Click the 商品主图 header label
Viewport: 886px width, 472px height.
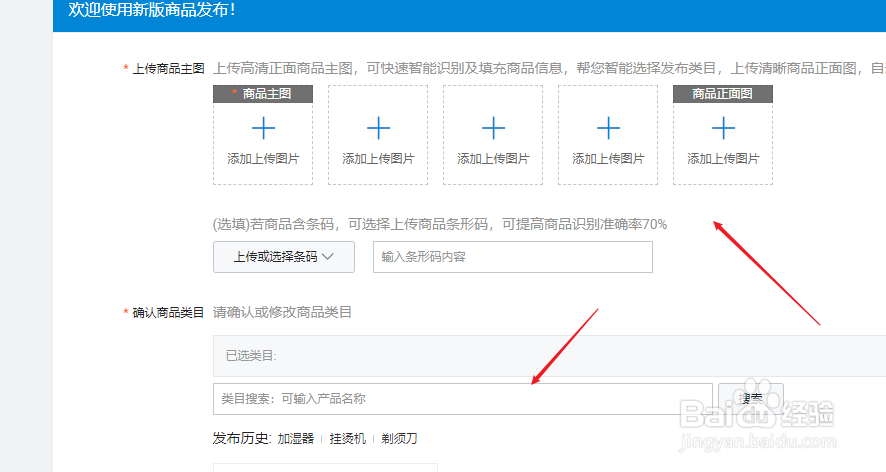pyautogui.click(x=263, y=94)
